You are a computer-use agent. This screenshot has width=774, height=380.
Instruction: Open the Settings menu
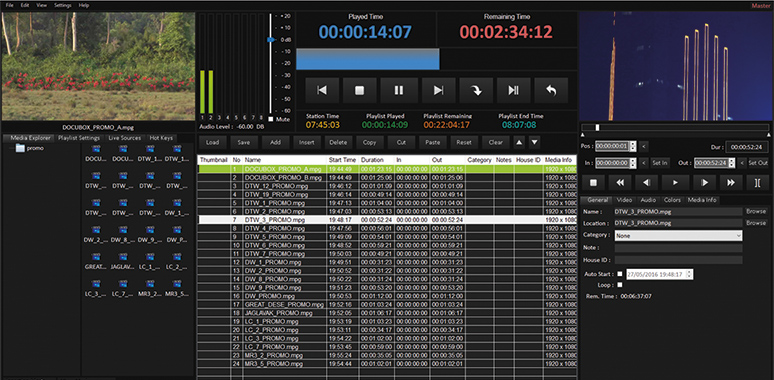62,5
